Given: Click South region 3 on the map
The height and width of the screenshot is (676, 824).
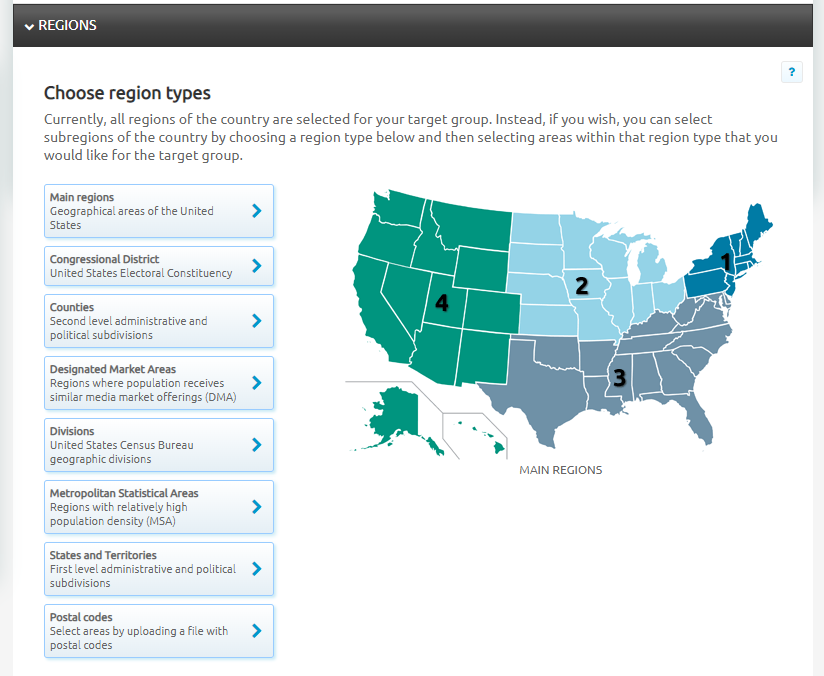Looking at the screenshot, I should tap(619, 377).
